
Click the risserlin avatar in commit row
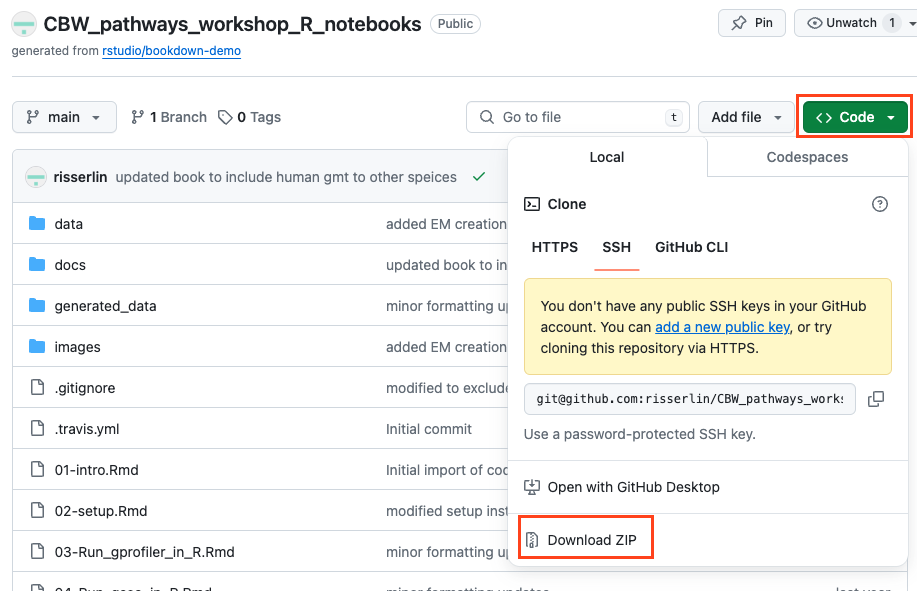36,177
